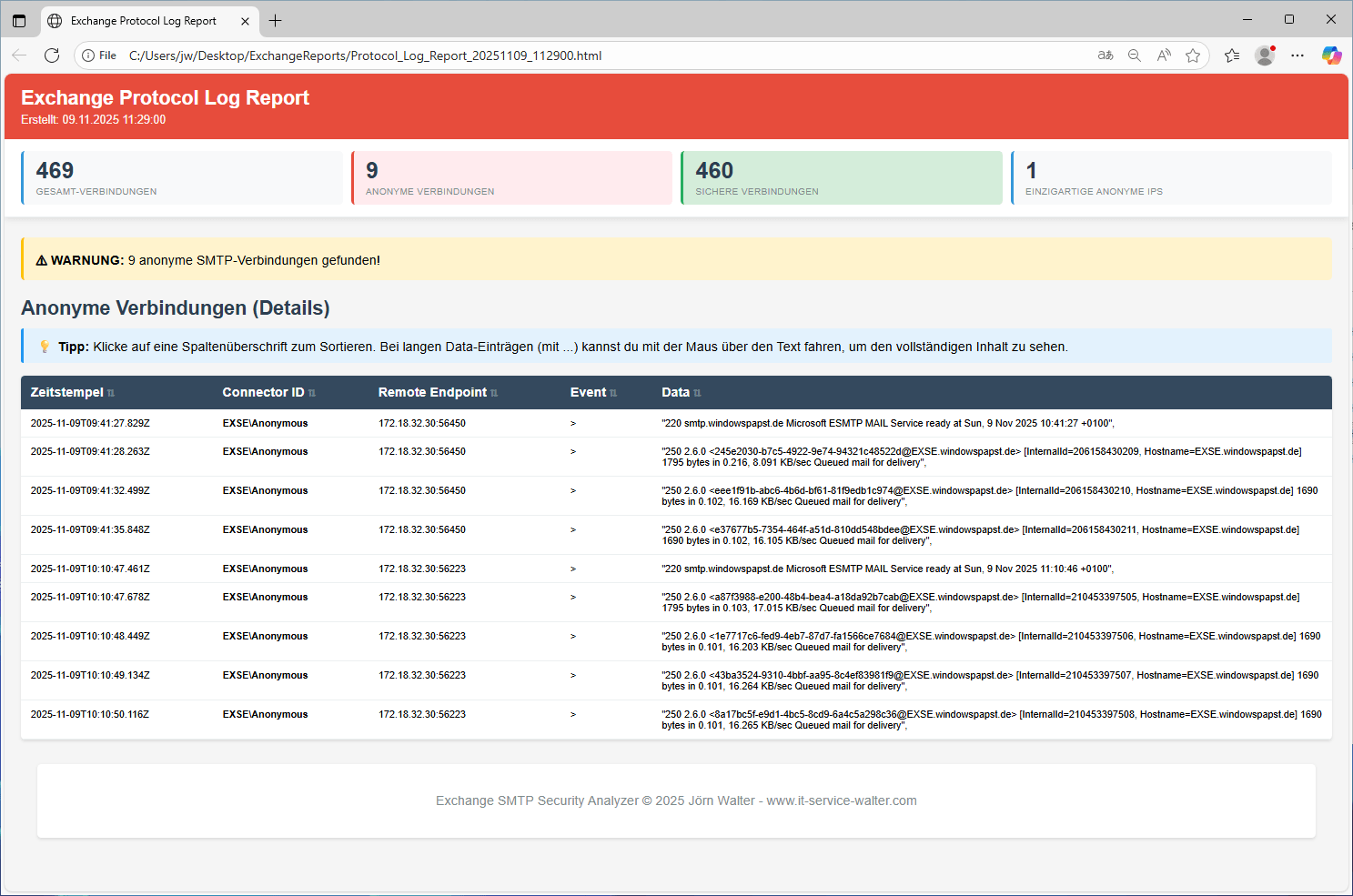Select the Exchange Protocol Log Report tab
Screen dimensions: 1353x896
[143, 21]
